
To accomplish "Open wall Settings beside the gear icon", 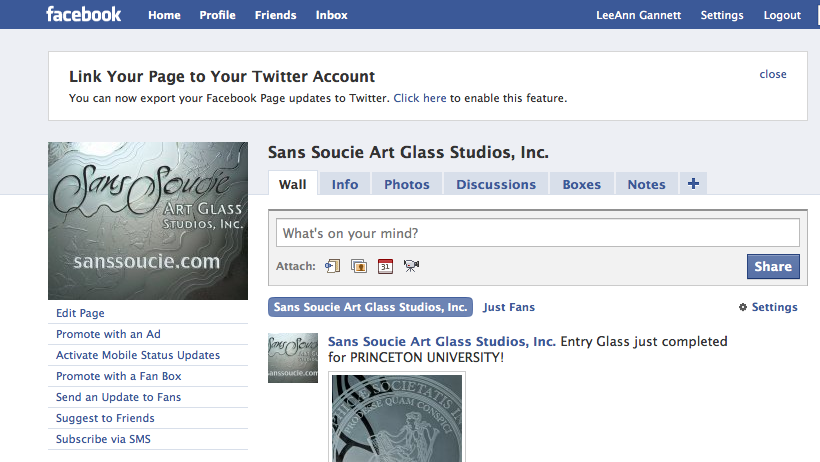I will pos(774,307).
